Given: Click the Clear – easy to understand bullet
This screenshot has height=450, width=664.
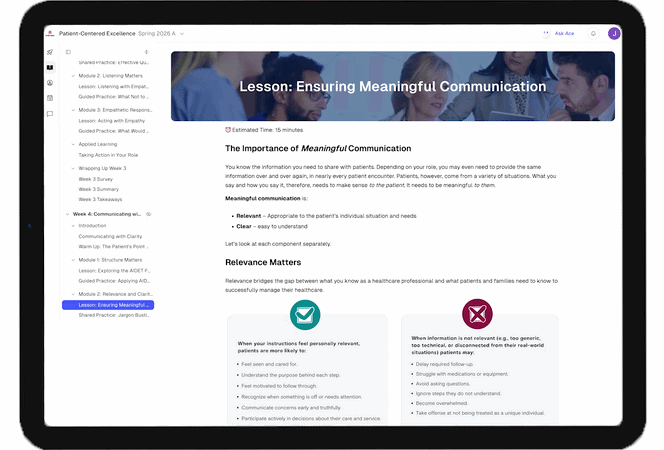Looking at the screenshot, I should [x=272, y=226].
